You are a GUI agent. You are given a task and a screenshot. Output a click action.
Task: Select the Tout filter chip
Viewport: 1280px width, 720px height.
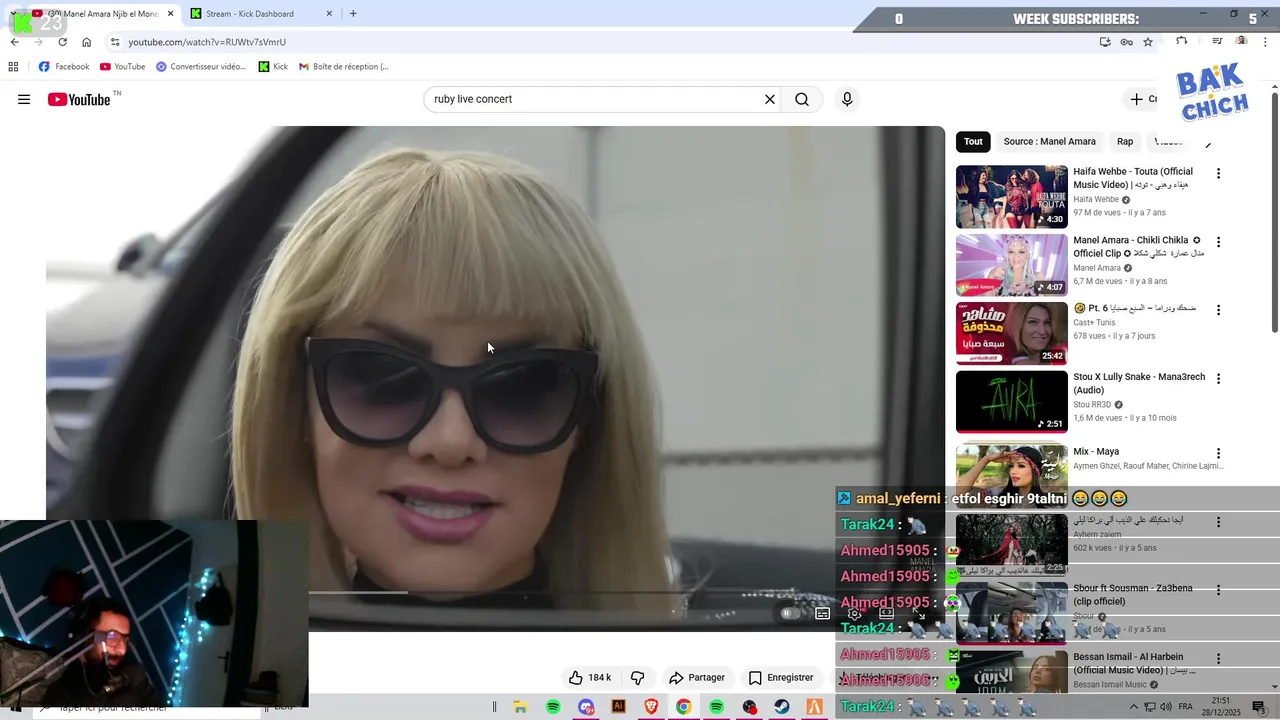tap(973, 142)
